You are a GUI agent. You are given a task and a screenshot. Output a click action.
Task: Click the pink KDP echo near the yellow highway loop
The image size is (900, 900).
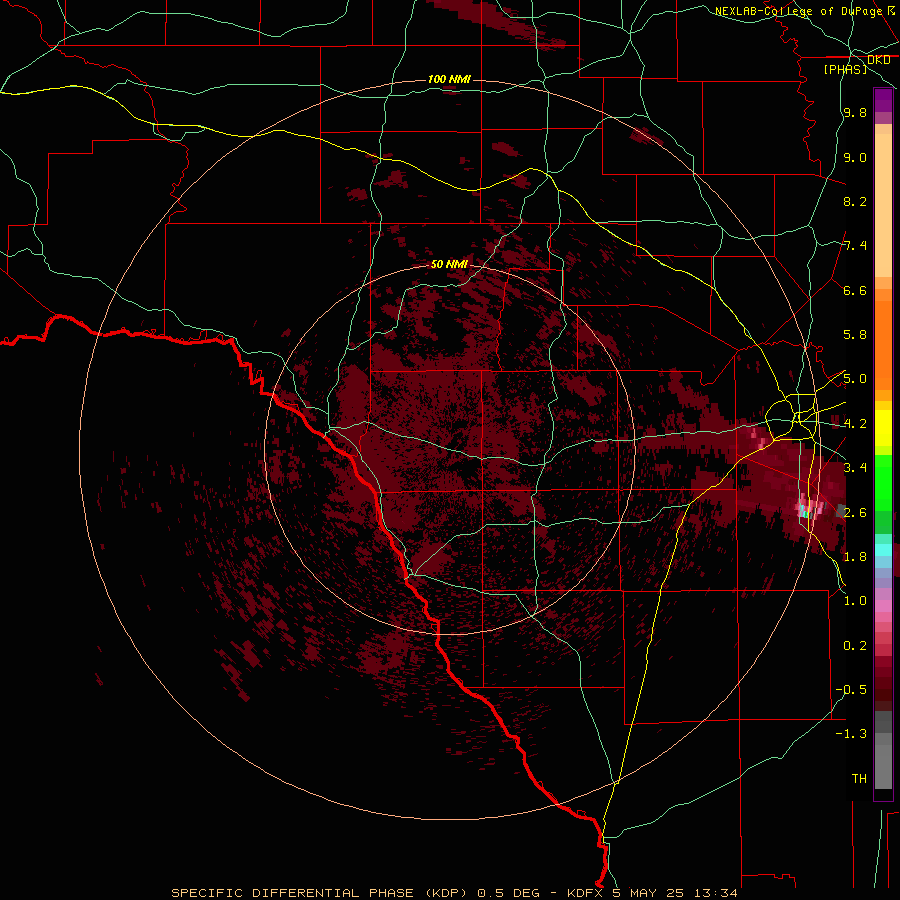click(758, 439)
